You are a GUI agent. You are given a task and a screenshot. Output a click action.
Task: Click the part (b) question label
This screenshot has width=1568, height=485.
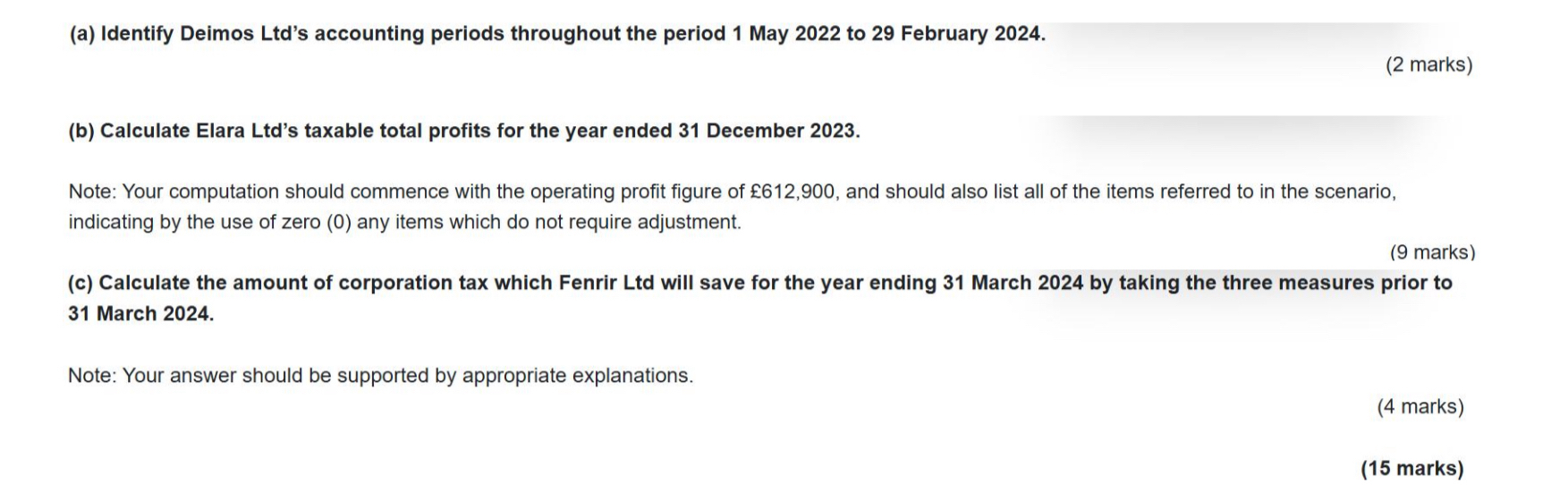[x=81, y=131]
